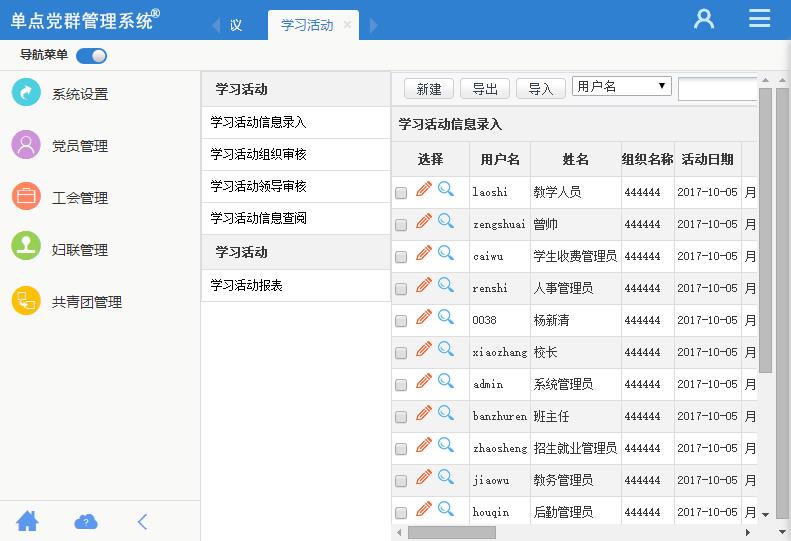This screenshot has height=541, width=791.
Task: Check the admin row checkbox
Action: [x=401, y=385]
